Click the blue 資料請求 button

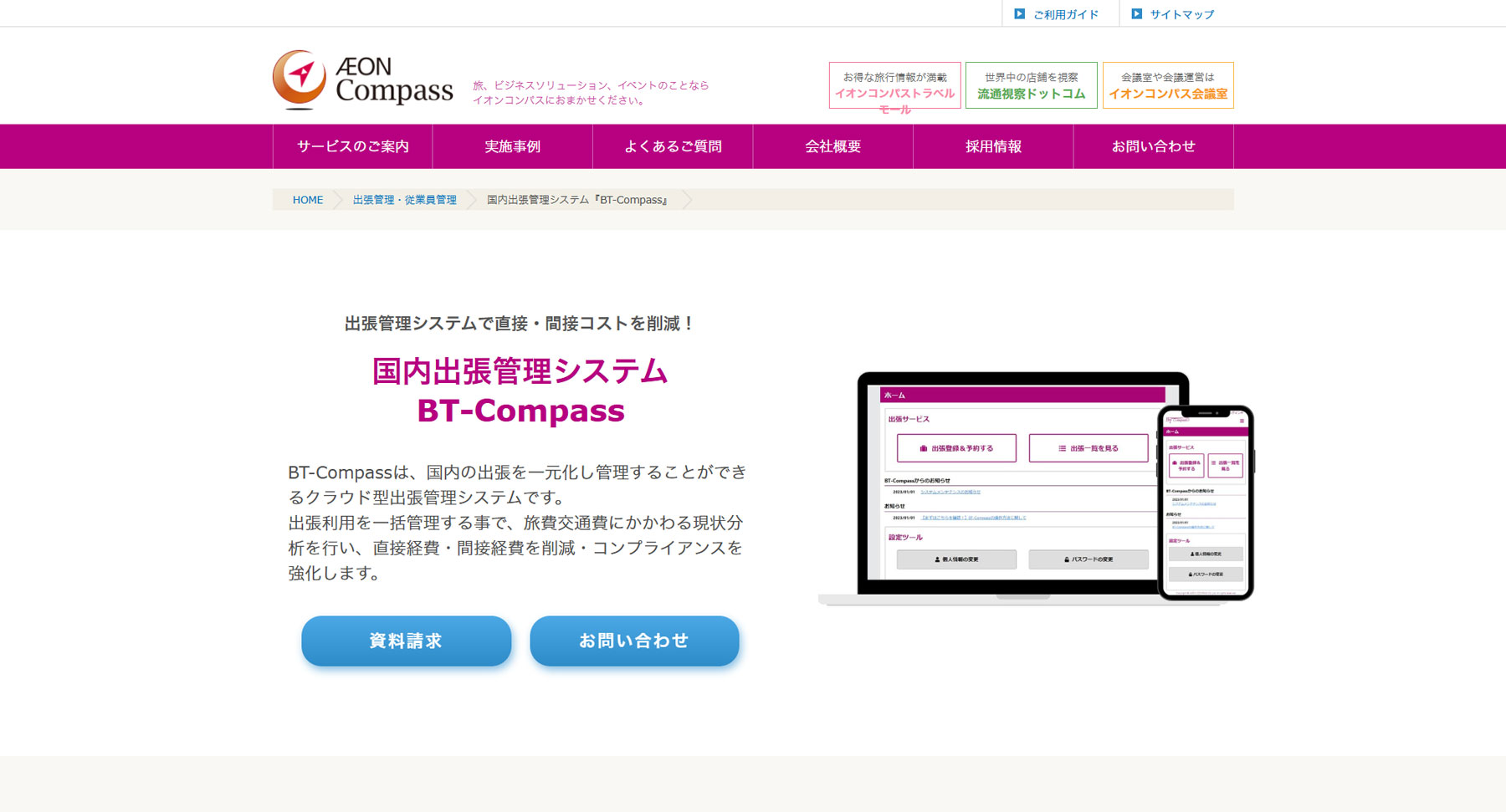[x=406, y=641]
